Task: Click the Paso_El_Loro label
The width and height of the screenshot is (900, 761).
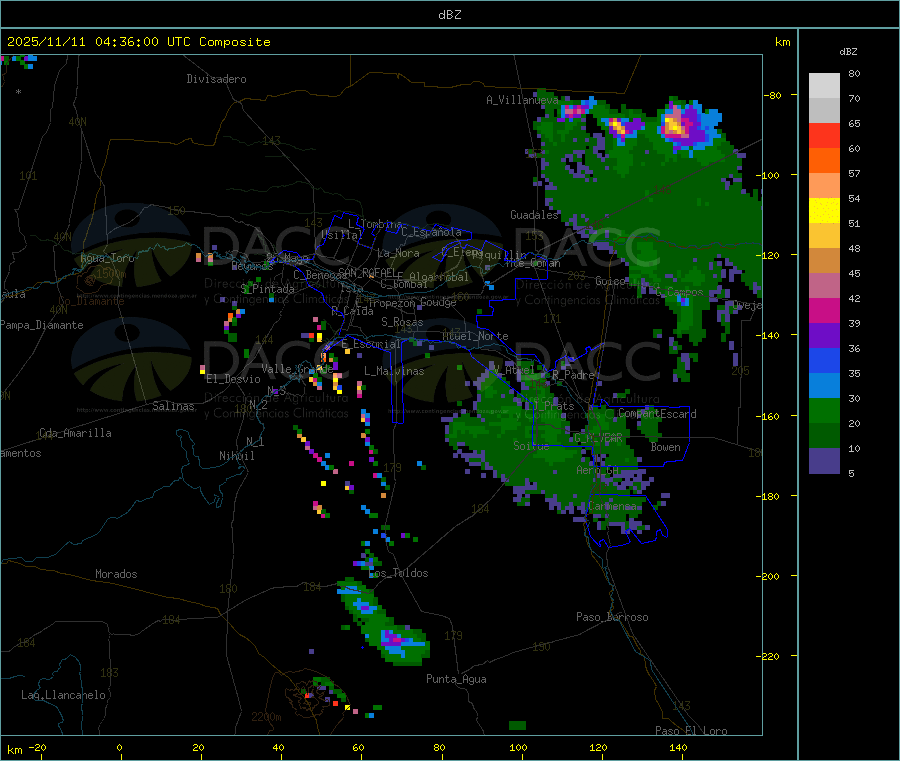Action: point(691,731)
